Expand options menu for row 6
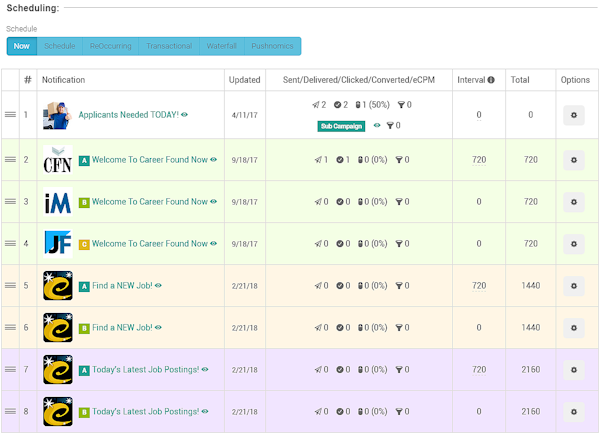The image size is (600, 434). coord(574,328)
